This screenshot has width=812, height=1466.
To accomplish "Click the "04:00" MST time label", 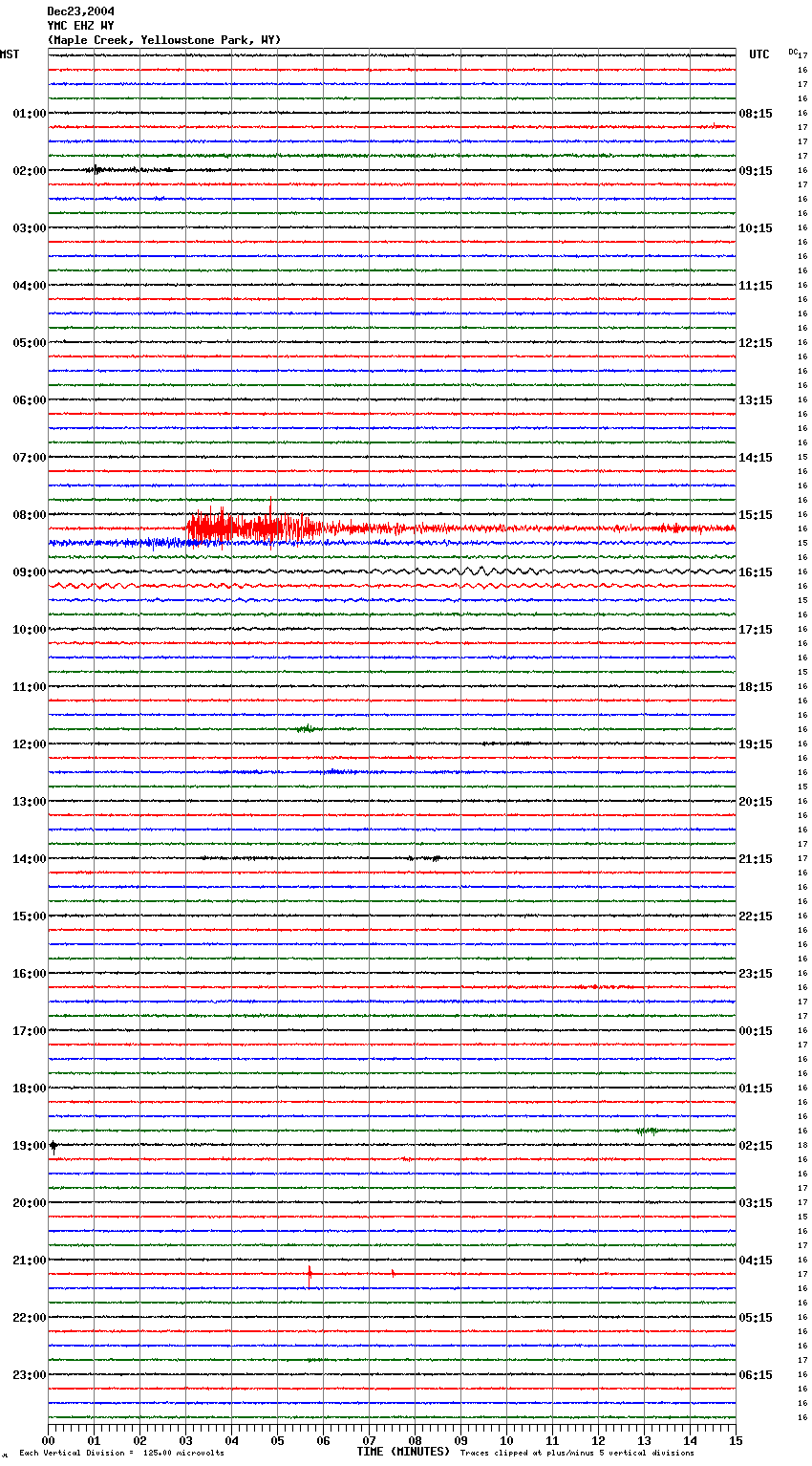I will click(30, 286).
